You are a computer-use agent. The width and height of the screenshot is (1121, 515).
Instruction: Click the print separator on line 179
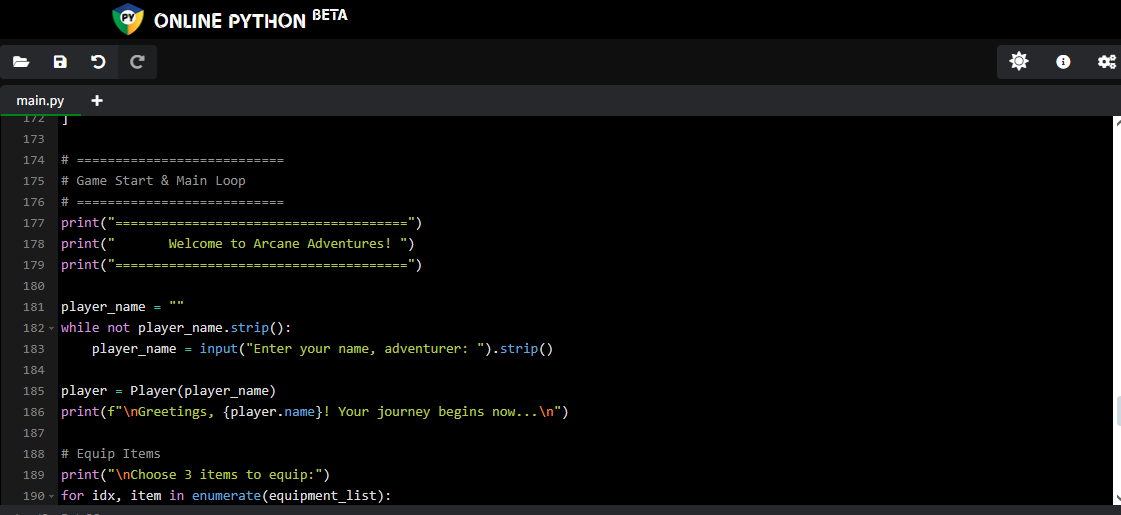coord(242,265)
